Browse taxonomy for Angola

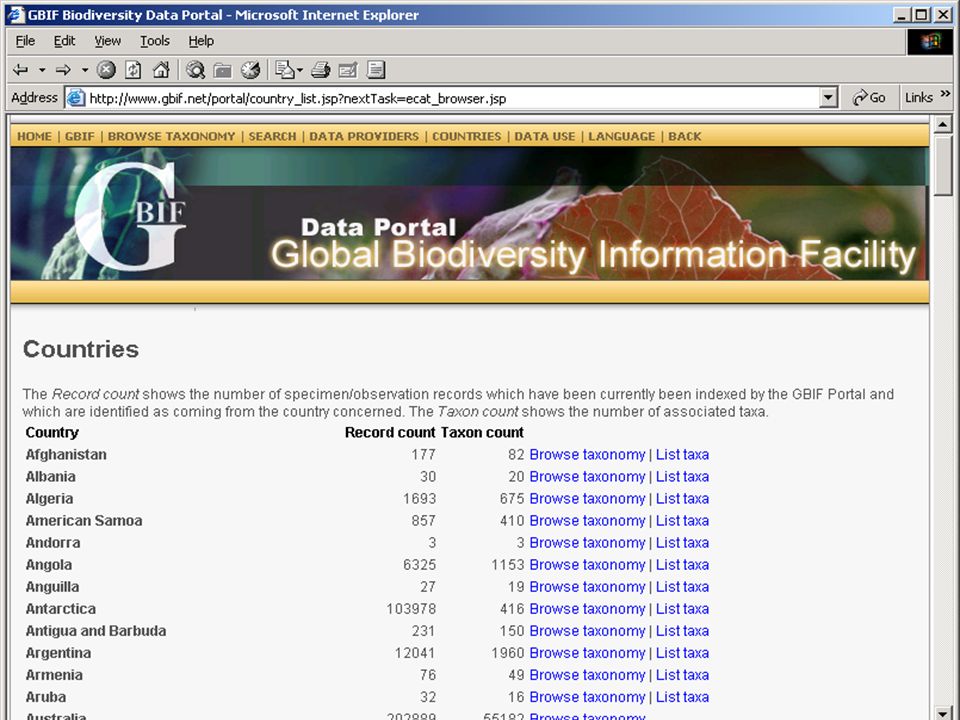coord(587,565)
